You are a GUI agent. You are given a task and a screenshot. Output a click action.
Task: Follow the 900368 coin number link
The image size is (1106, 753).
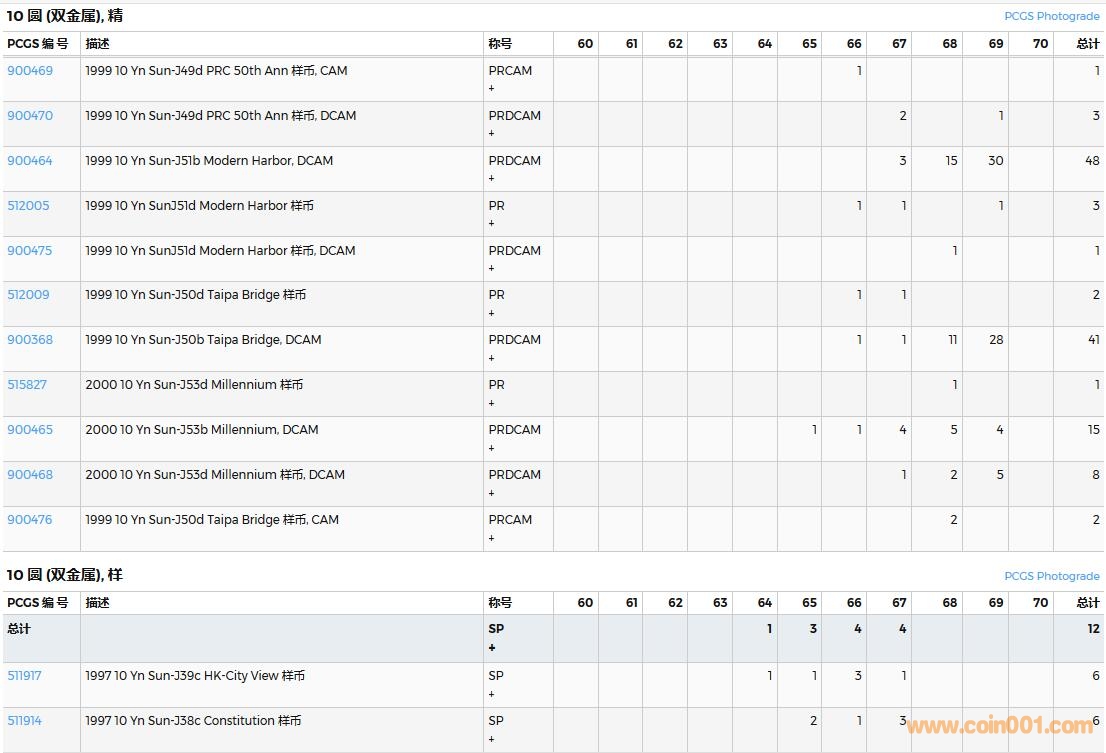(30, 340)
